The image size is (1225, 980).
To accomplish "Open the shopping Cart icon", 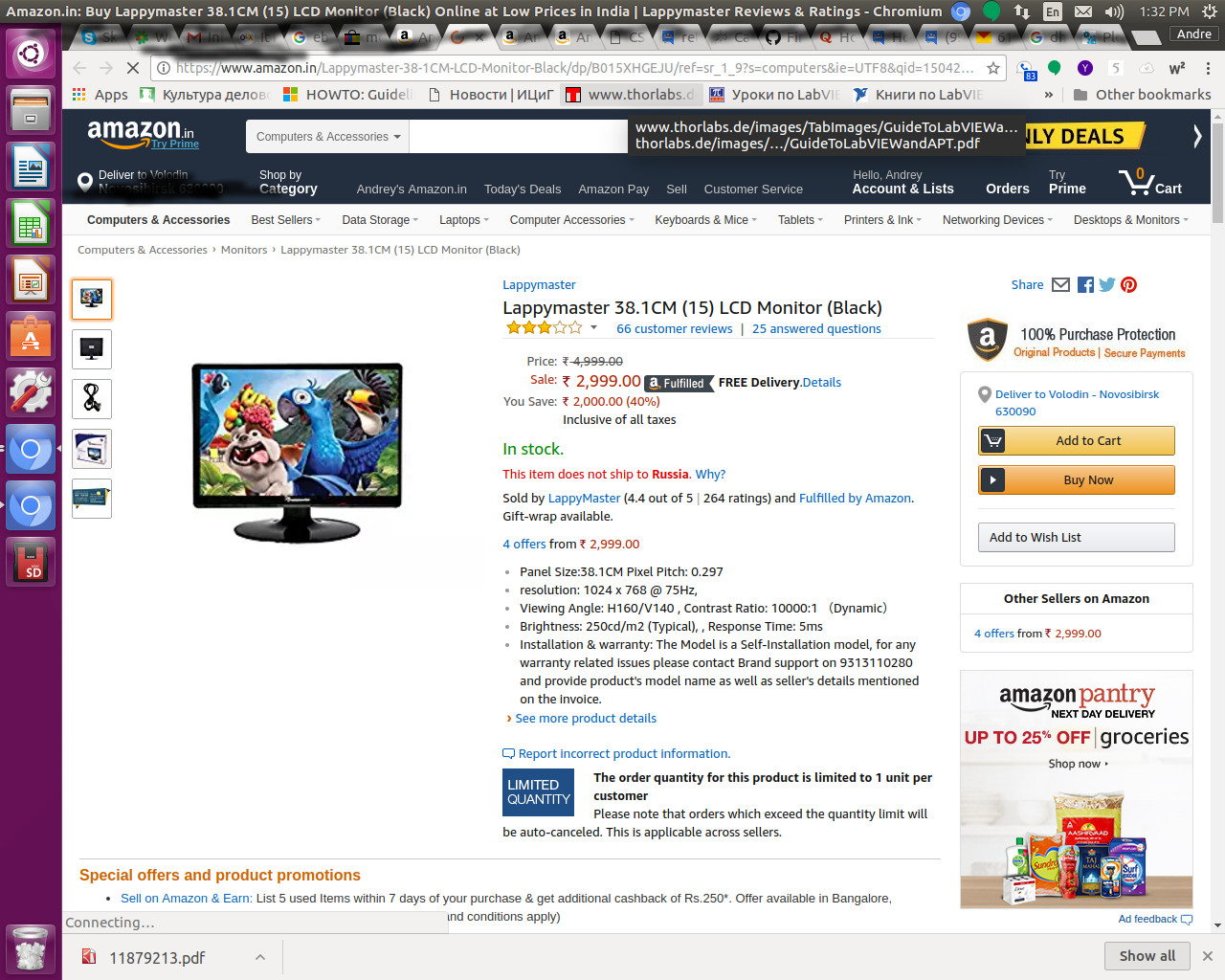I will (x=1150, y=181).
